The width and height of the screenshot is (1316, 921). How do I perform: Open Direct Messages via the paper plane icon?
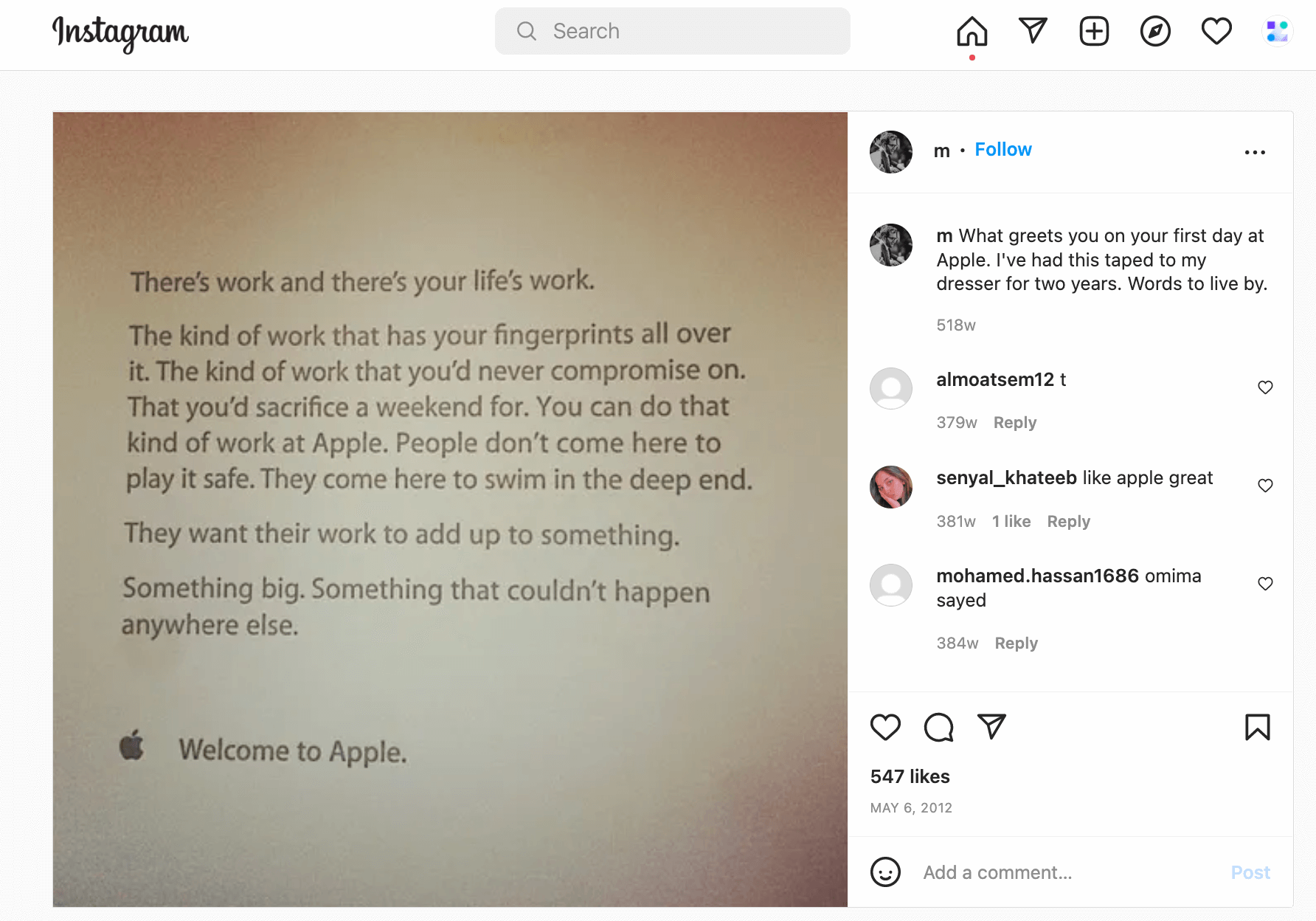point(1033,31)
